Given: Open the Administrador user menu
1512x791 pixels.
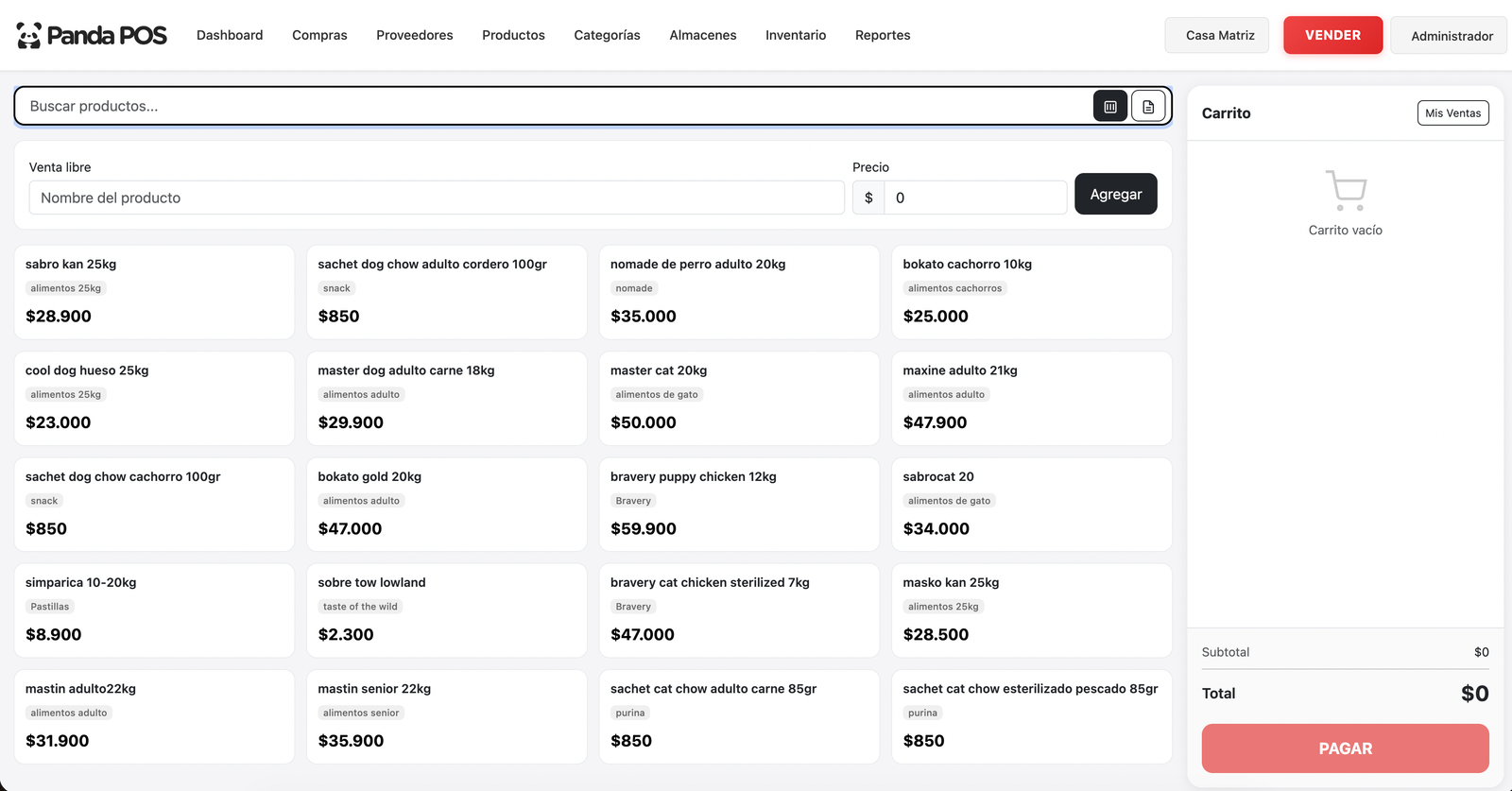Looking at the screenshot, I should 1451,36.
